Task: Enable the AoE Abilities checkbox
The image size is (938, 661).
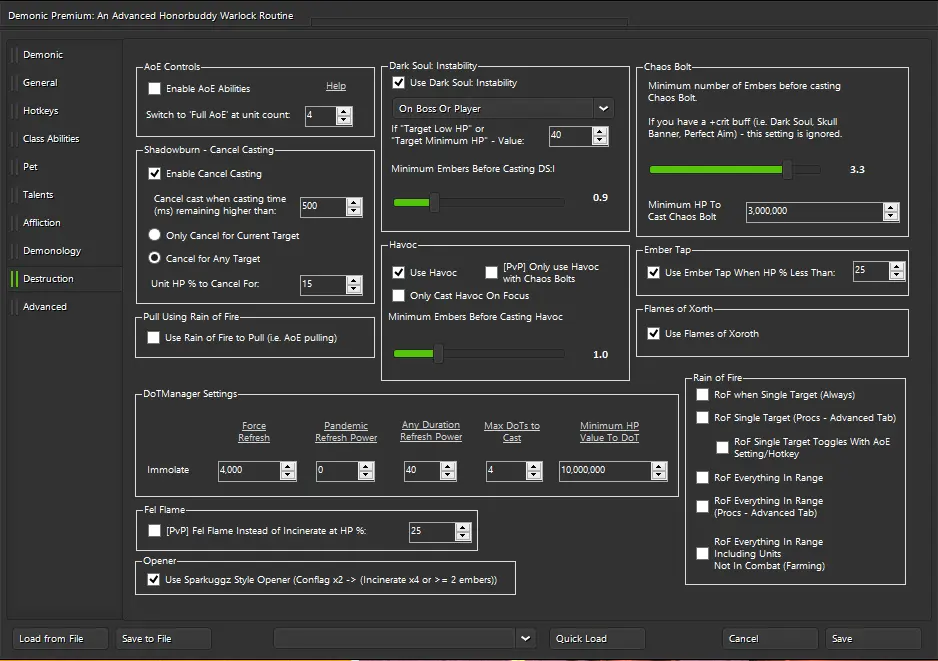Action: pos(154,89)
